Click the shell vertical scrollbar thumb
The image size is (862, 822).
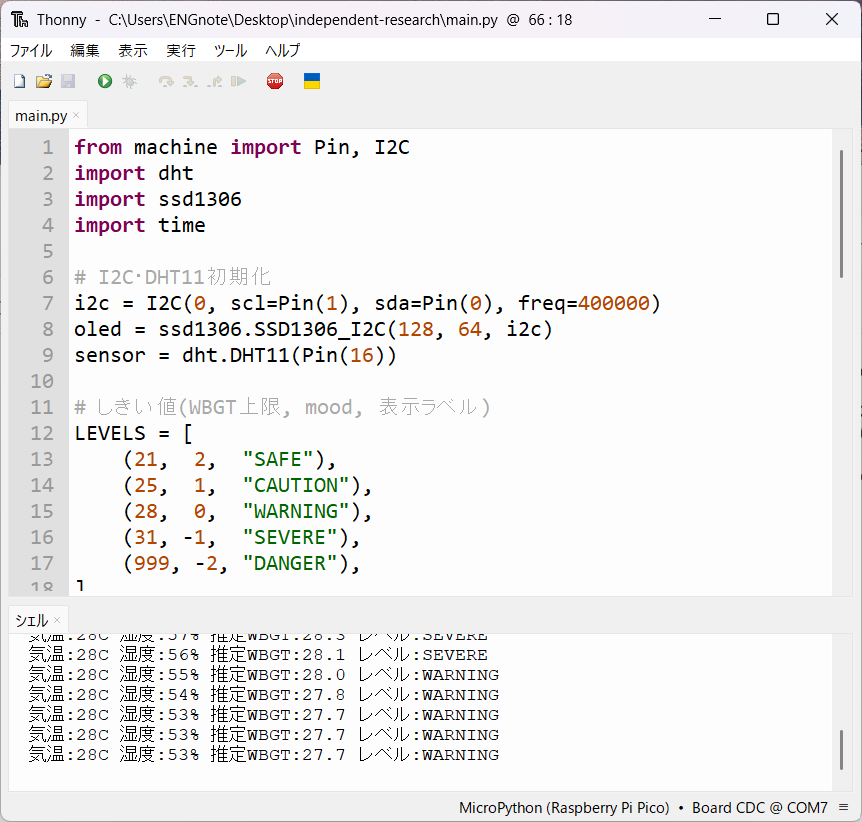coord(841,750)
